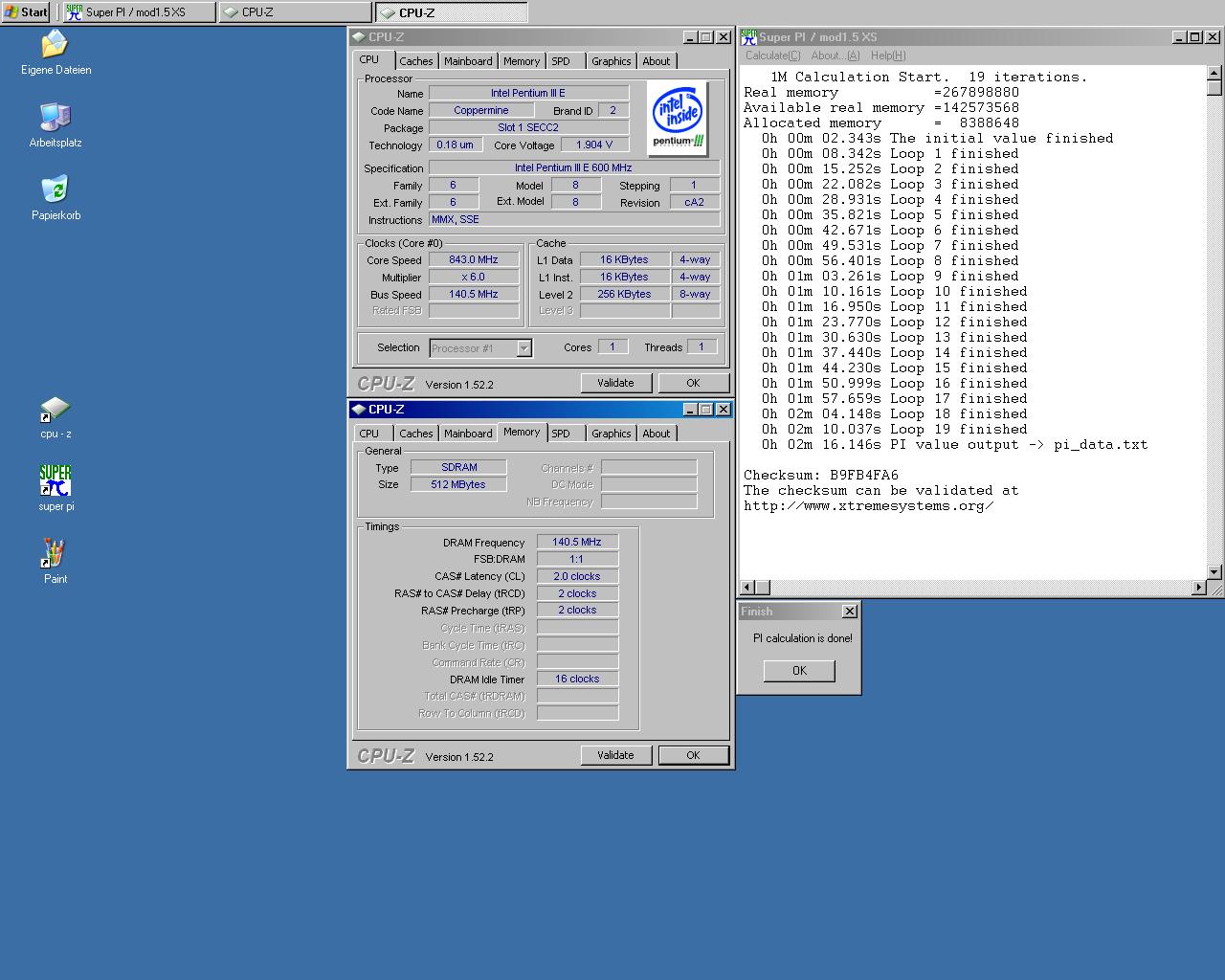Click the Intel Pentium III E name field
1225x980 pixels.
[528, 93]
